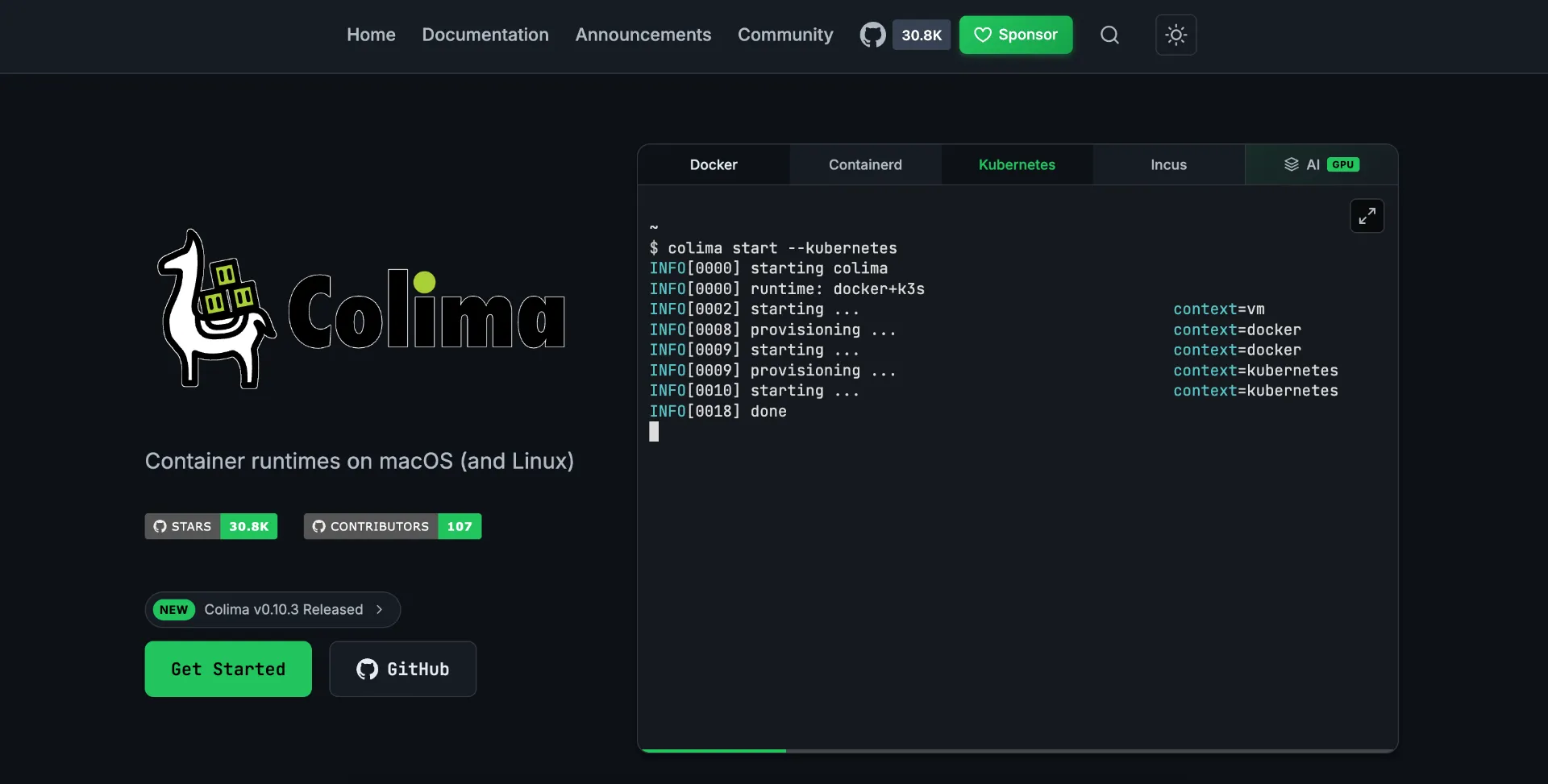This screenshot has height=784, width=1548.
Task: Click the Contributors 107 badge
Action: point(393,526)
